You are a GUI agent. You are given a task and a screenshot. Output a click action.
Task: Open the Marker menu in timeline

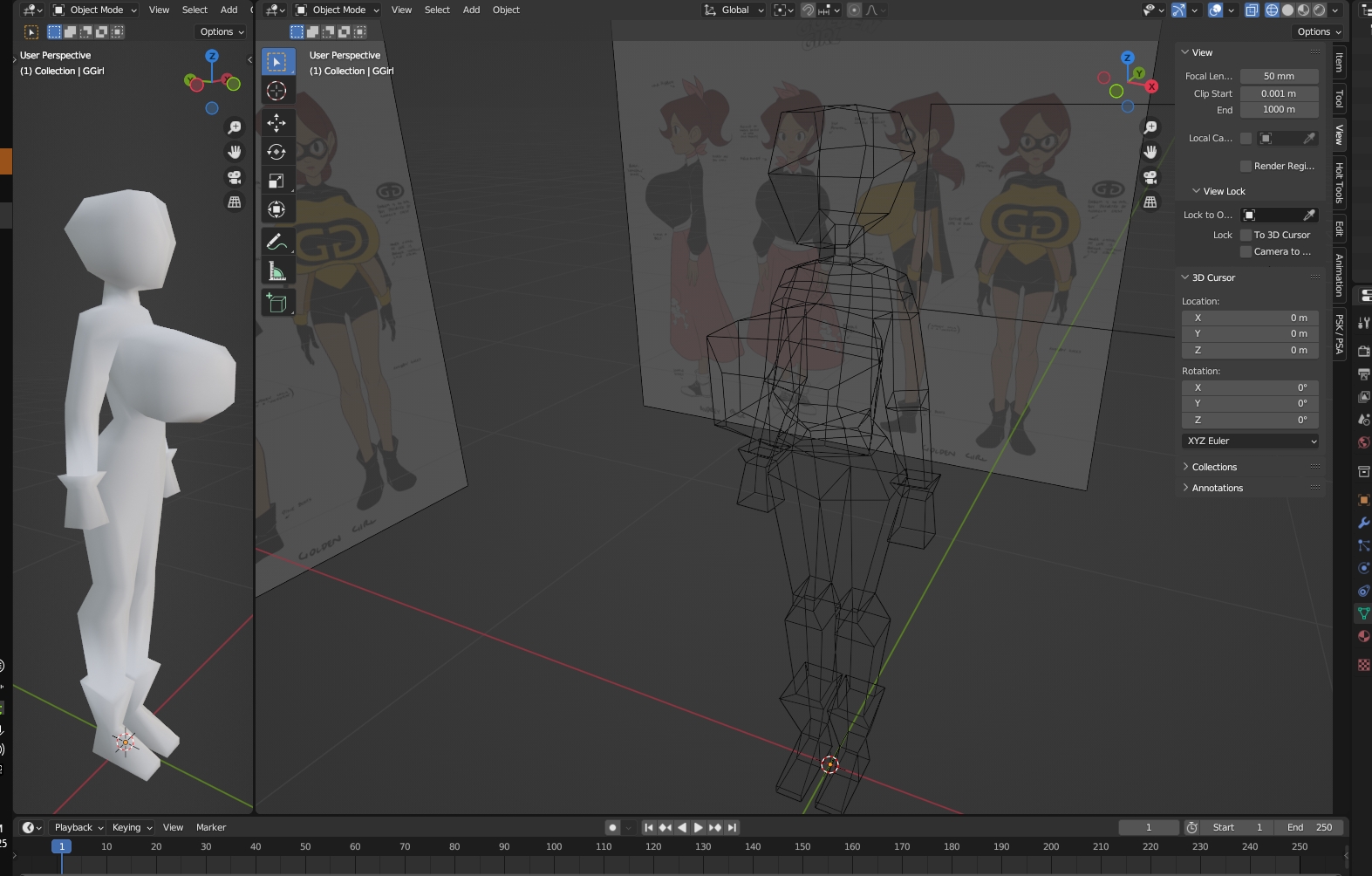[x=211, y=827]
